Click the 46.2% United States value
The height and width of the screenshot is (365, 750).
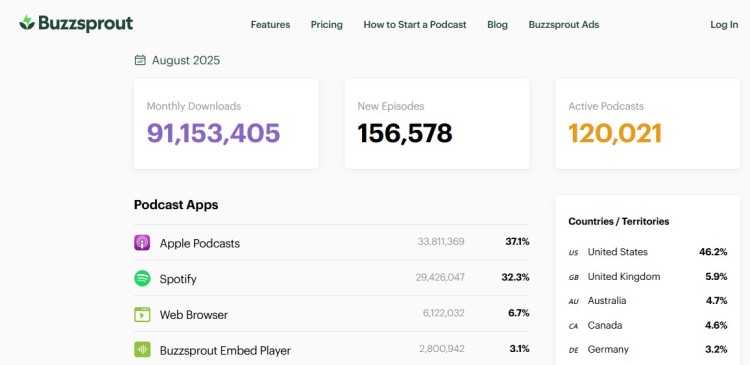point(713,252)
